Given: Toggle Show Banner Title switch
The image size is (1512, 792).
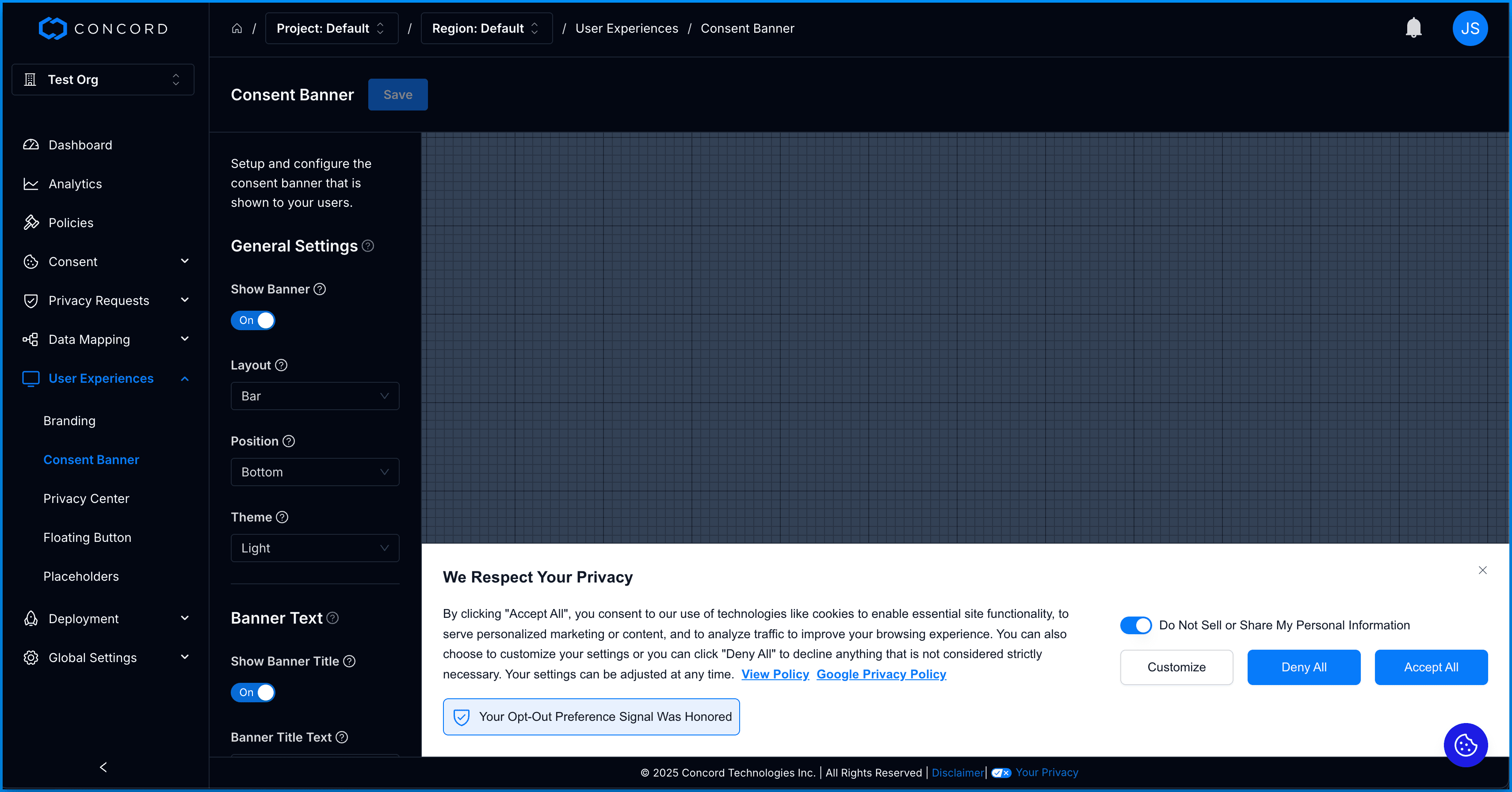Looking at the screenshot, I should [x=253, y=692].
